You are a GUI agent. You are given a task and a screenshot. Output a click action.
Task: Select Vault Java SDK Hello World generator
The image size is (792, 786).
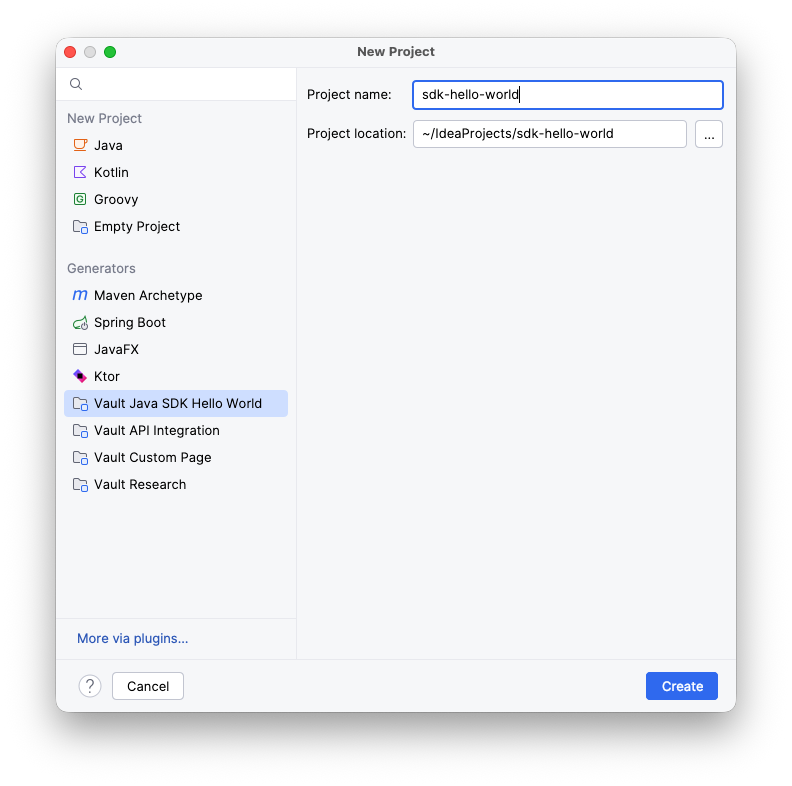tap(176, 403)
